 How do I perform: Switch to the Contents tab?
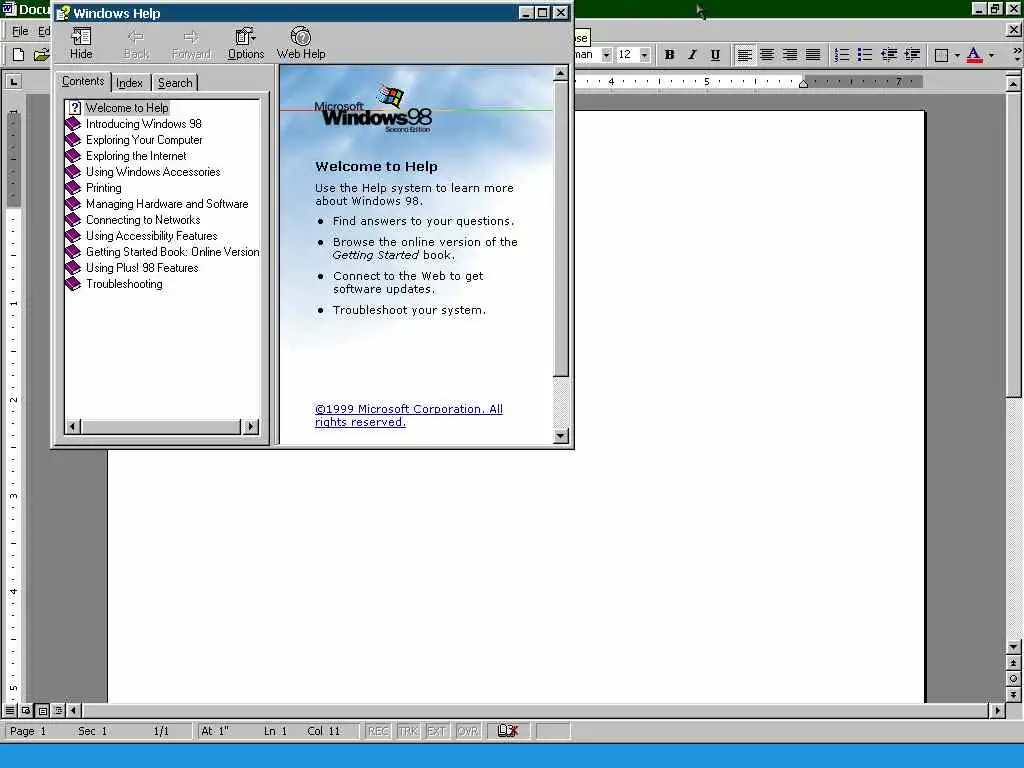click(x=82, y=82)
